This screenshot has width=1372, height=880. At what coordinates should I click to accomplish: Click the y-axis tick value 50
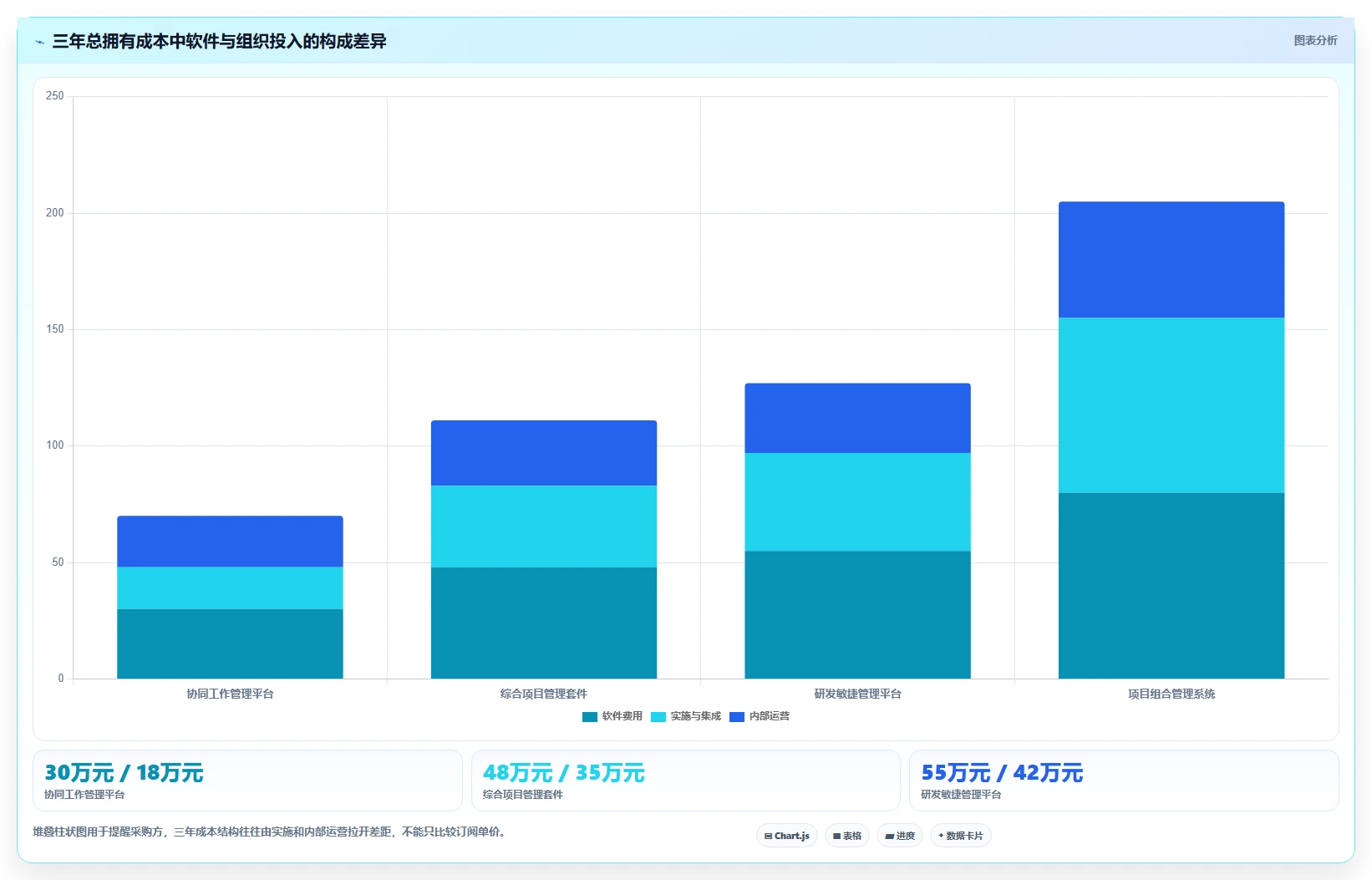click(58, 562)
